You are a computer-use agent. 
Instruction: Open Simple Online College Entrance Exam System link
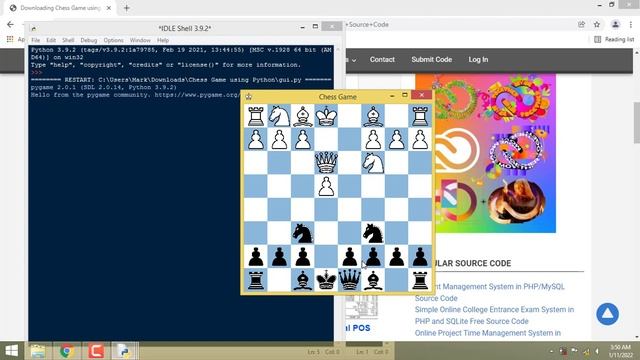pyautogui.click(x=494, y=315)
